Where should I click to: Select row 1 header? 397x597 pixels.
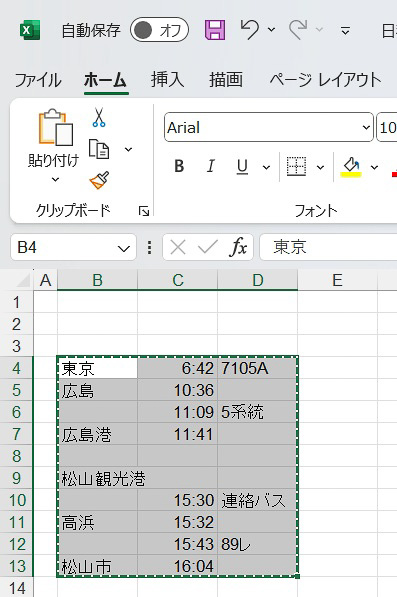click(16, 302)
